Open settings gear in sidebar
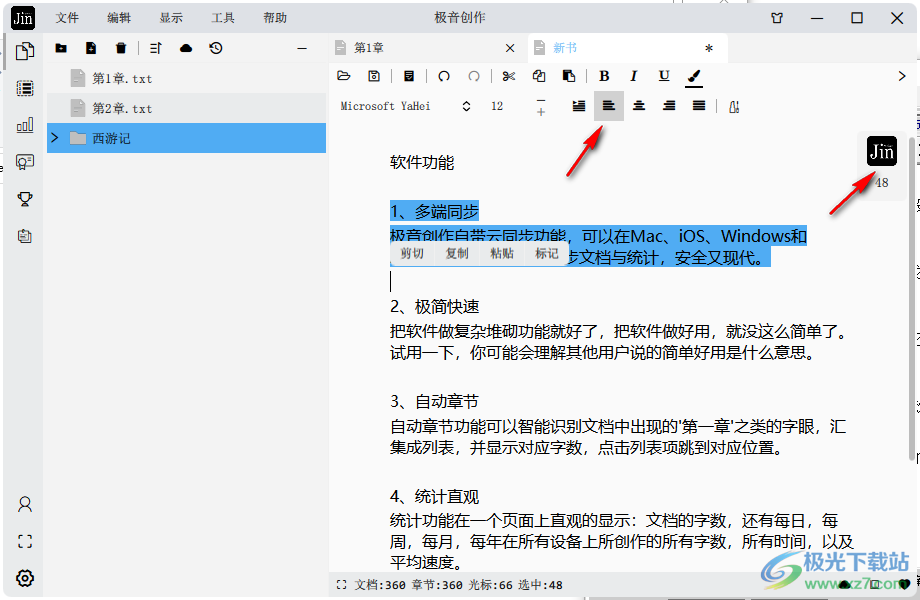920x600 pixels. (x=25, y=578)
